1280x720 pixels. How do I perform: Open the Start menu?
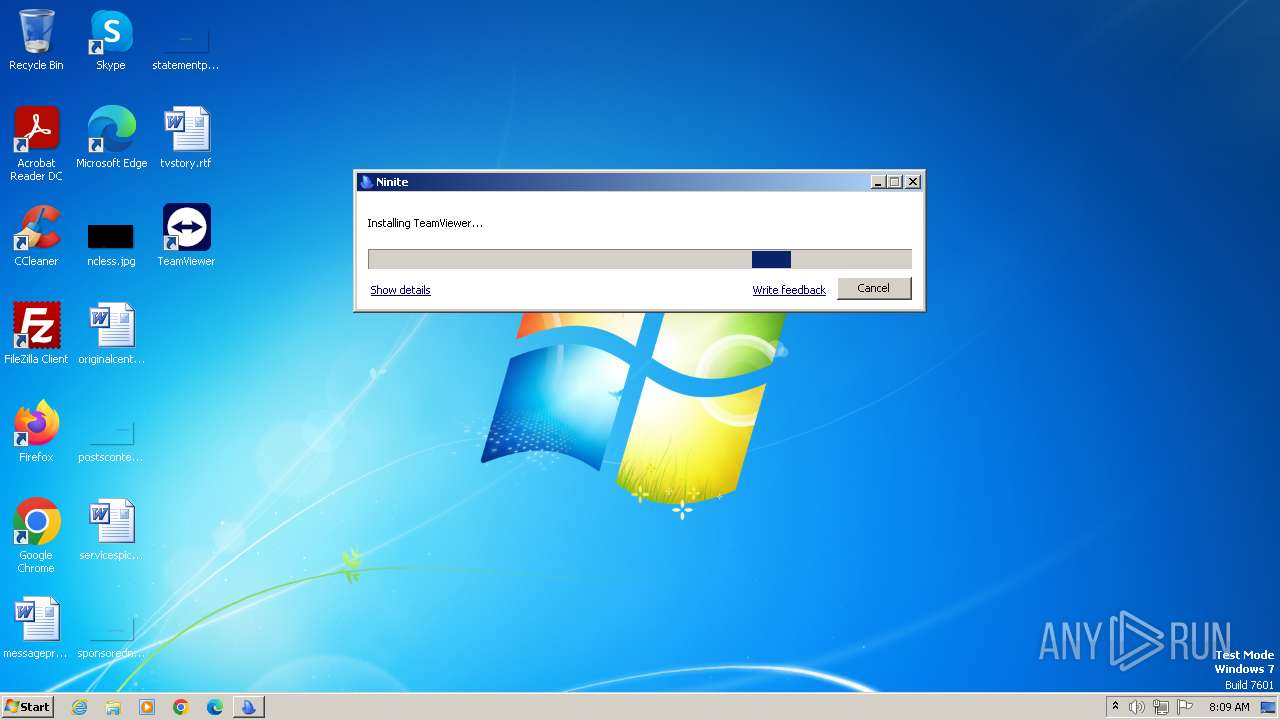[x=27, y=707]
